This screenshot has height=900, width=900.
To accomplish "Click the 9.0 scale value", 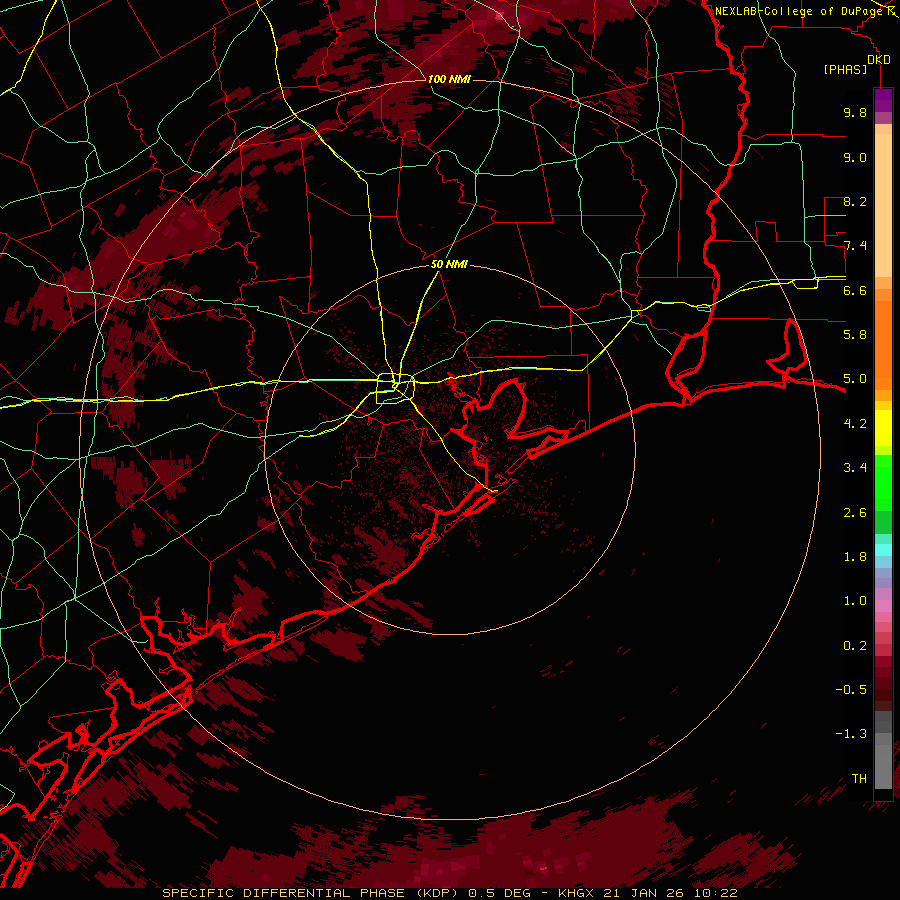I will [x=855, y=158].
